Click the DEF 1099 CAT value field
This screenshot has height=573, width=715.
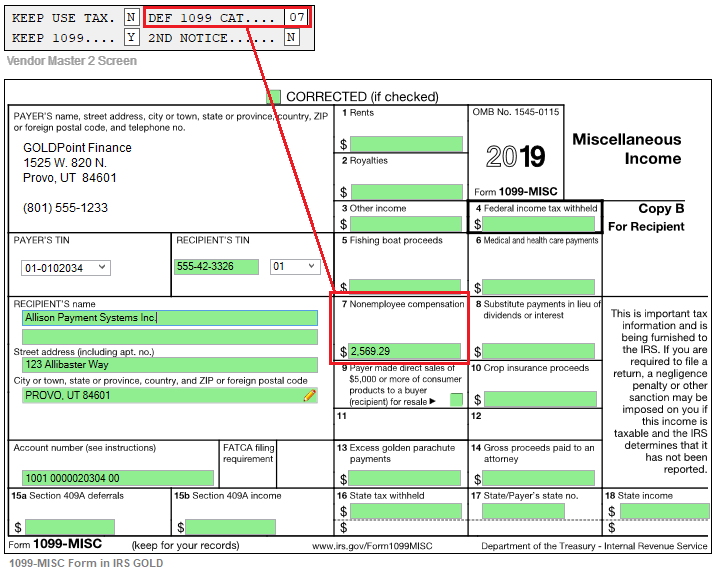pyautogui.click(x=296, y=18)
